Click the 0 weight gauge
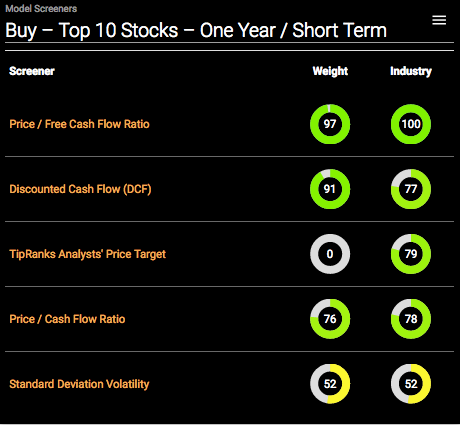The height and width of the screenshot is (425, 460). (x=330, y=254)
